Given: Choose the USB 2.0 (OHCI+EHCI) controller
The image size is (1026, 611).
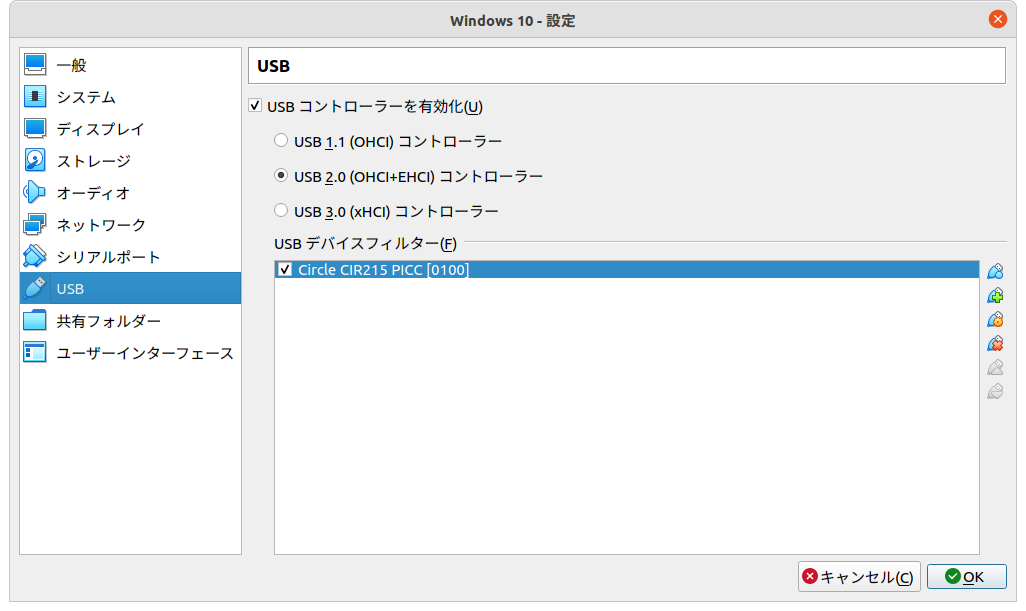Looking at the screenshot, I should point(281,176).
